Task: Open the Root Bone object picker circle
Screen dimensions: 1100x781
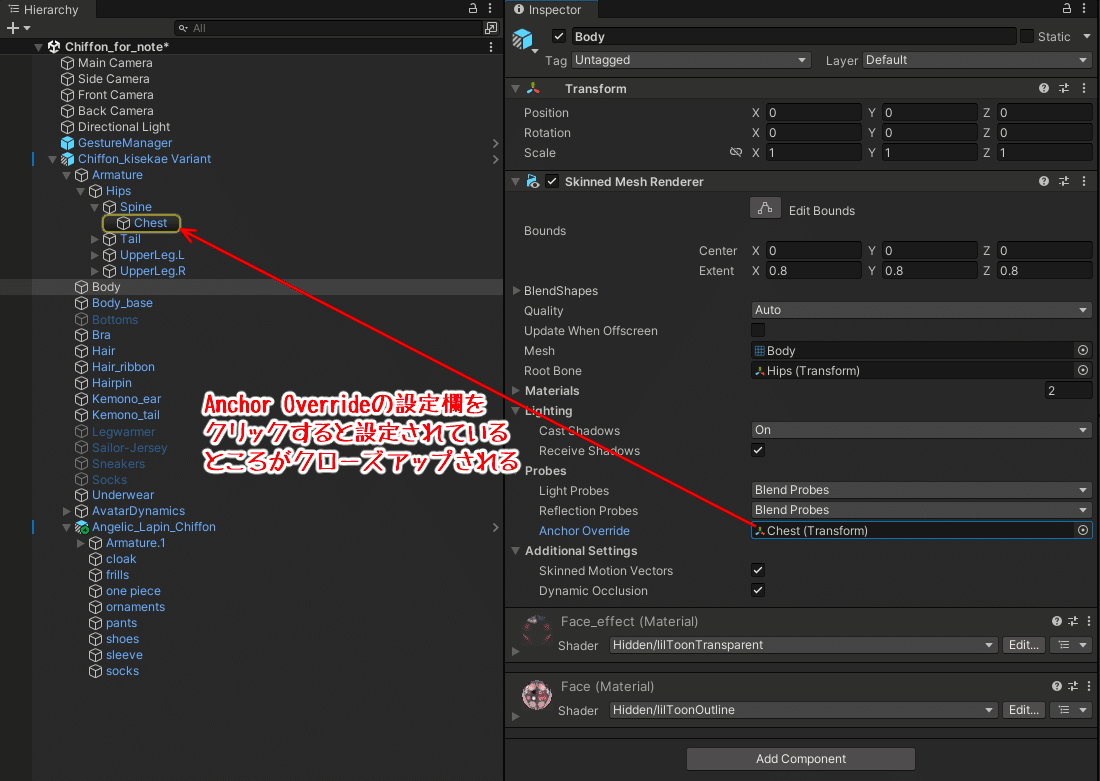Action: pyautogui.click(x=1083, y=370)
